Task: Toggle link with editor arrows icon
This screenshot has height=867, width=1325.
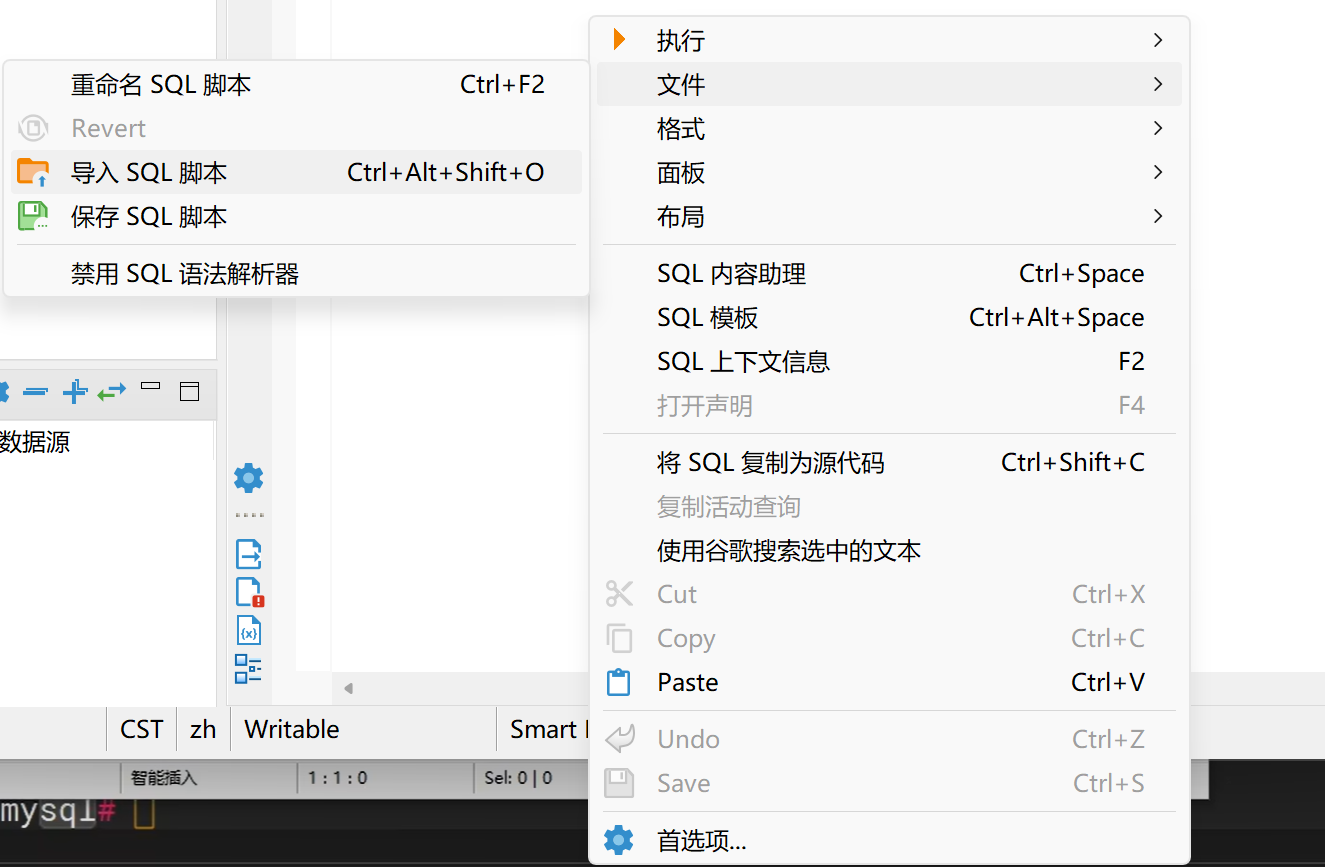Action: 111,392
